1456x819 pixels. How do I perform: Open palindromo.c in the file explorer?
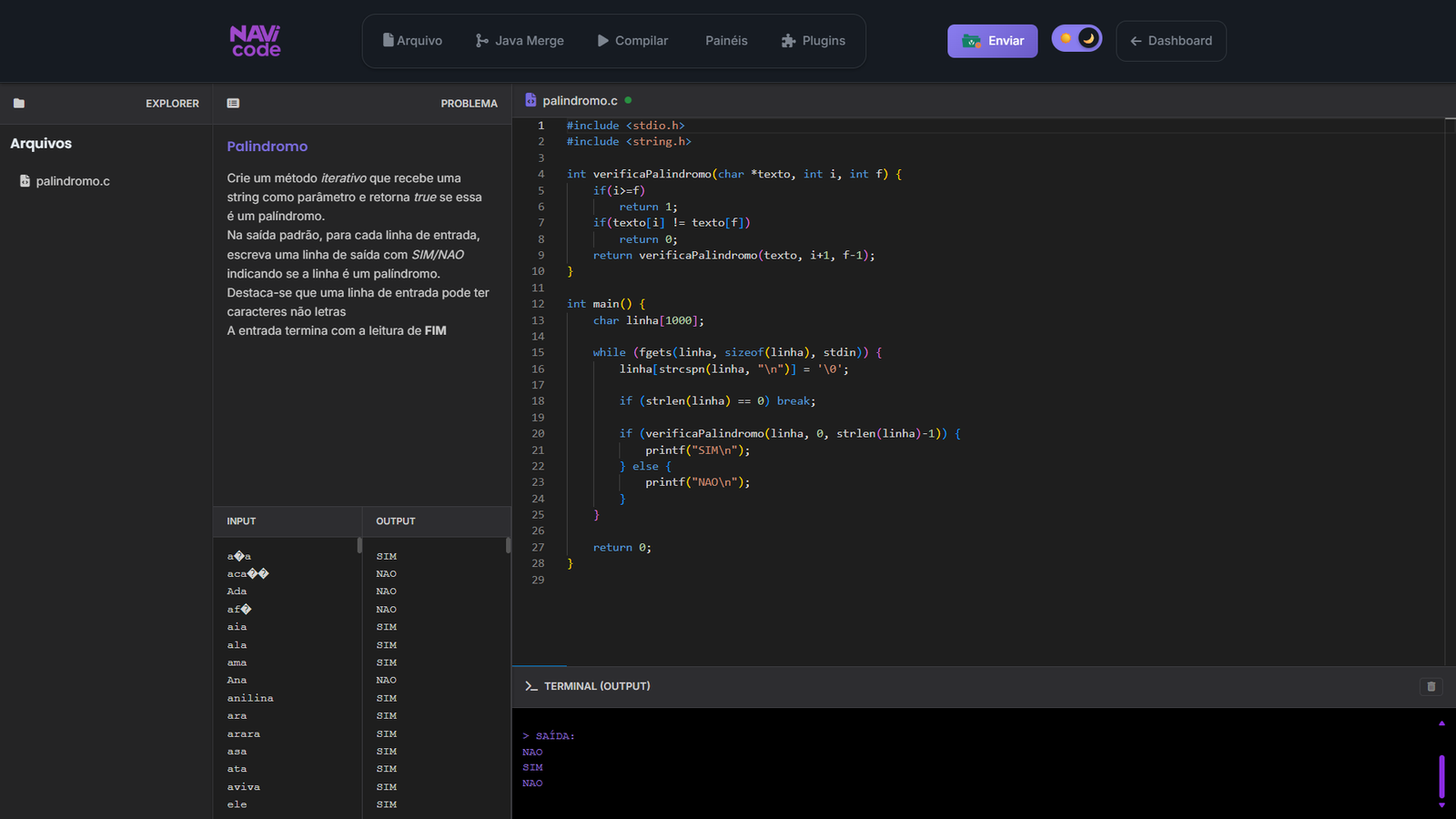65,181
